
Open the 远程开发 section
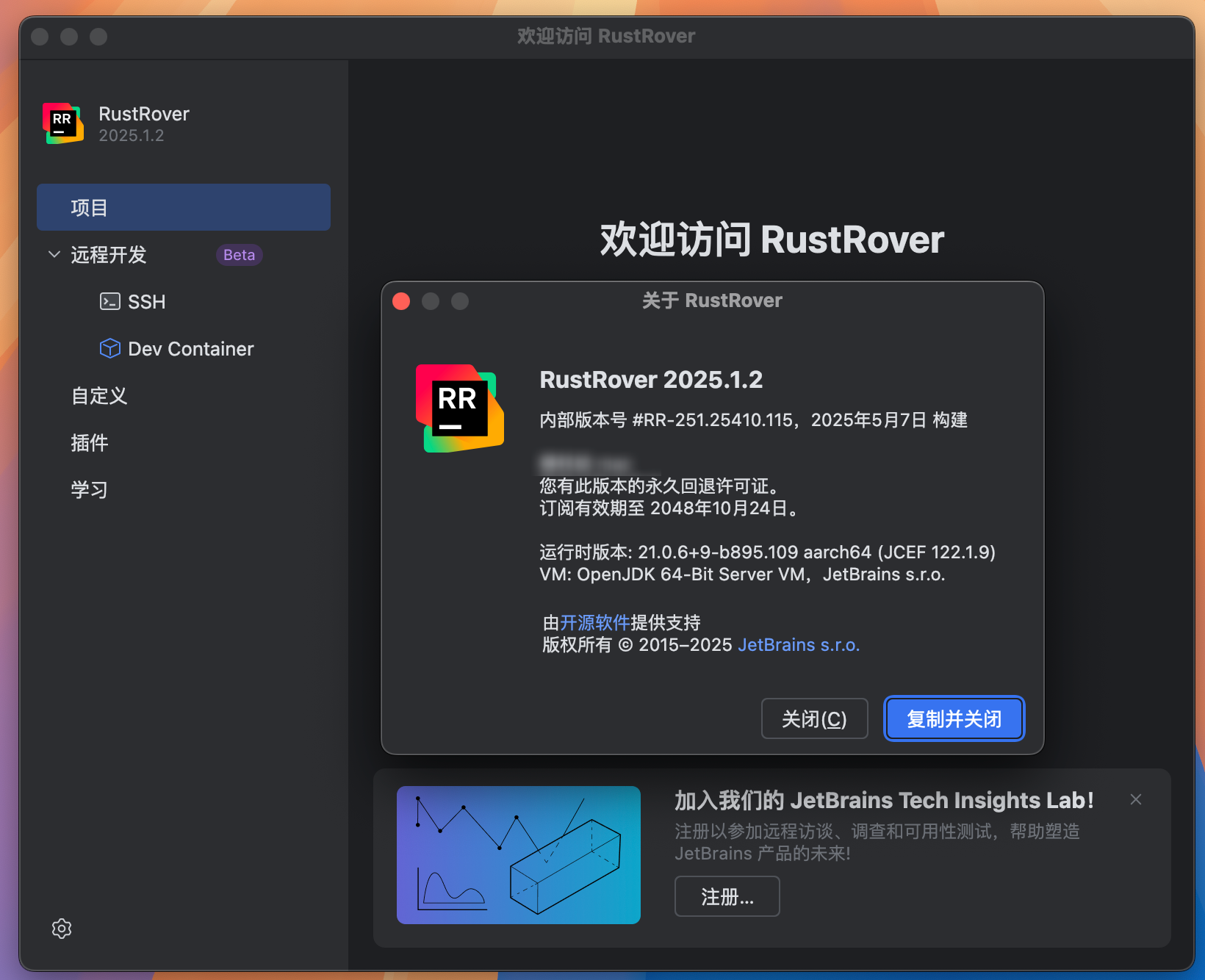tap(109, 255)
